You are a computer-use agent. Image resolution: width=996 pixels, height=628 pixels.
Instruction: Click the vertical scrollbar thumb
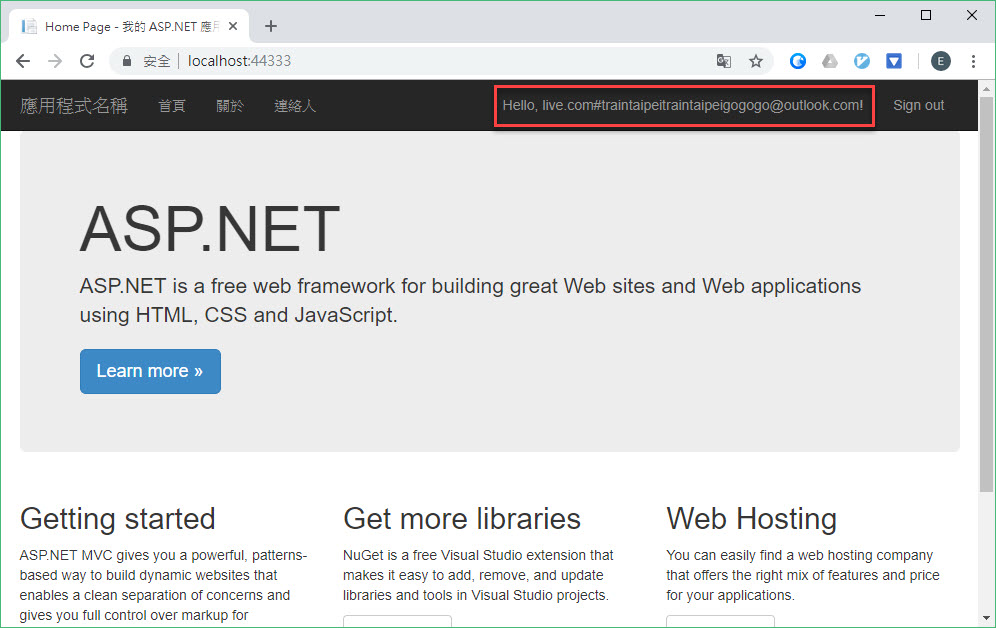[x=986, y=295]
